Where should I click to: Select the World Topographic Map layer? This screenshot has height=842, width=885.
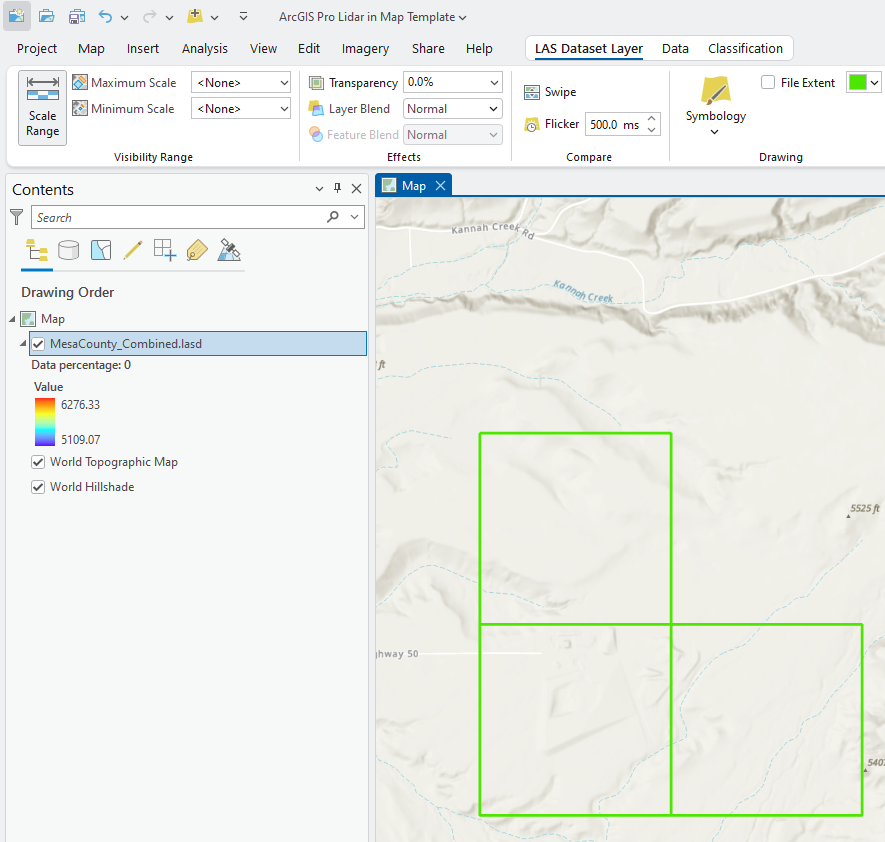tap(113, 462)
